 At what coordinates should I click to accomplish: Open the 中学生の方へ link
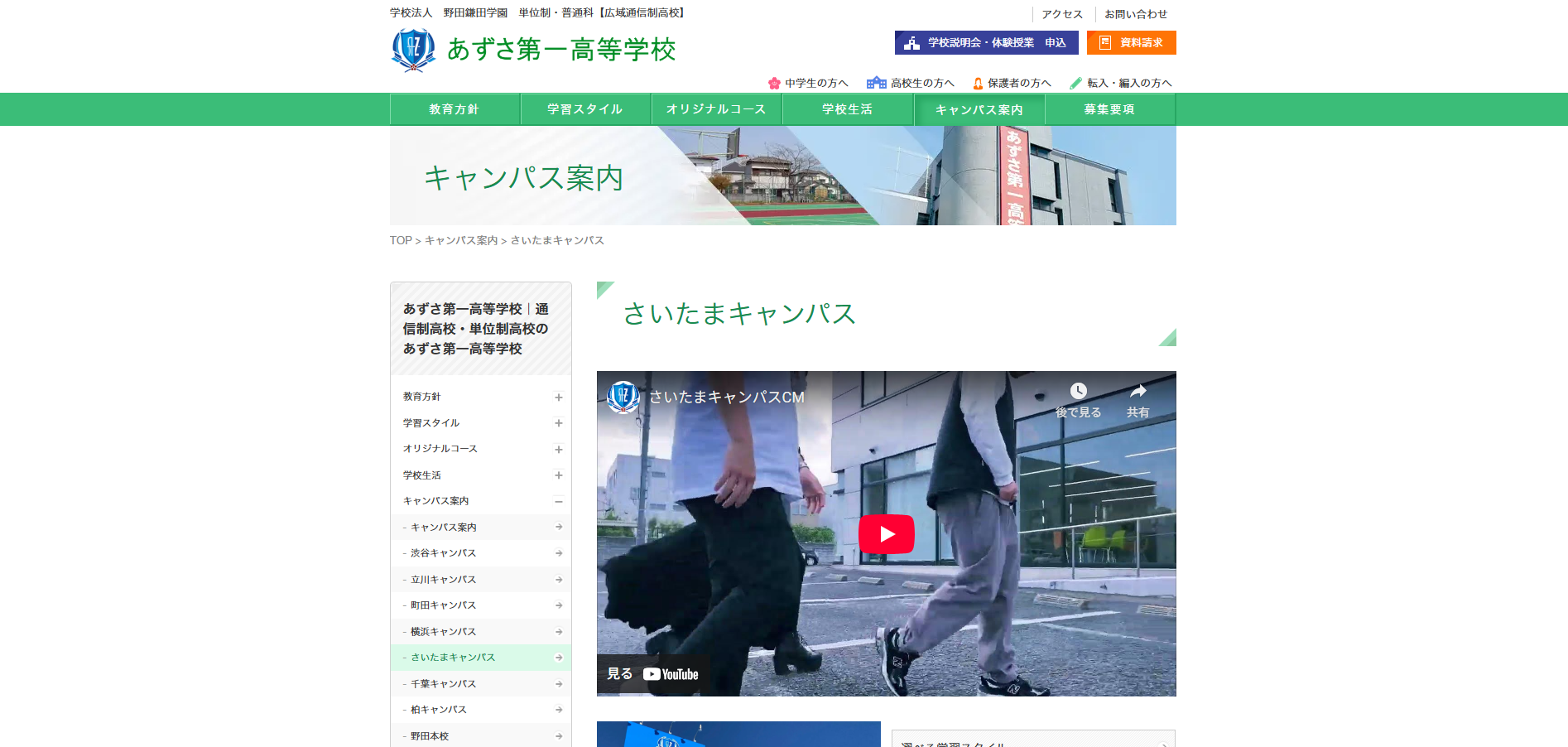pyautogui.click(x=816, y=83)
